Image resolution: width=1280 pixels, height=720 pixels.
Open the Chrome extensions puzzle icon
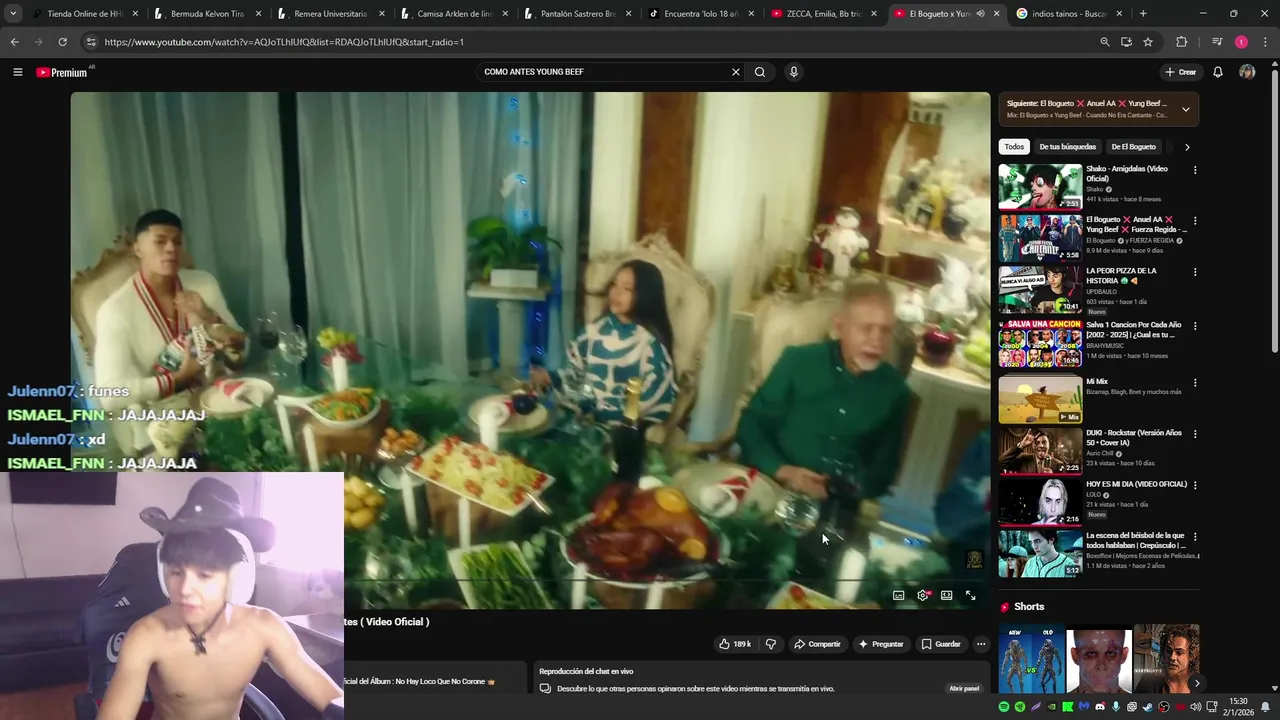tap(1182, 42)
